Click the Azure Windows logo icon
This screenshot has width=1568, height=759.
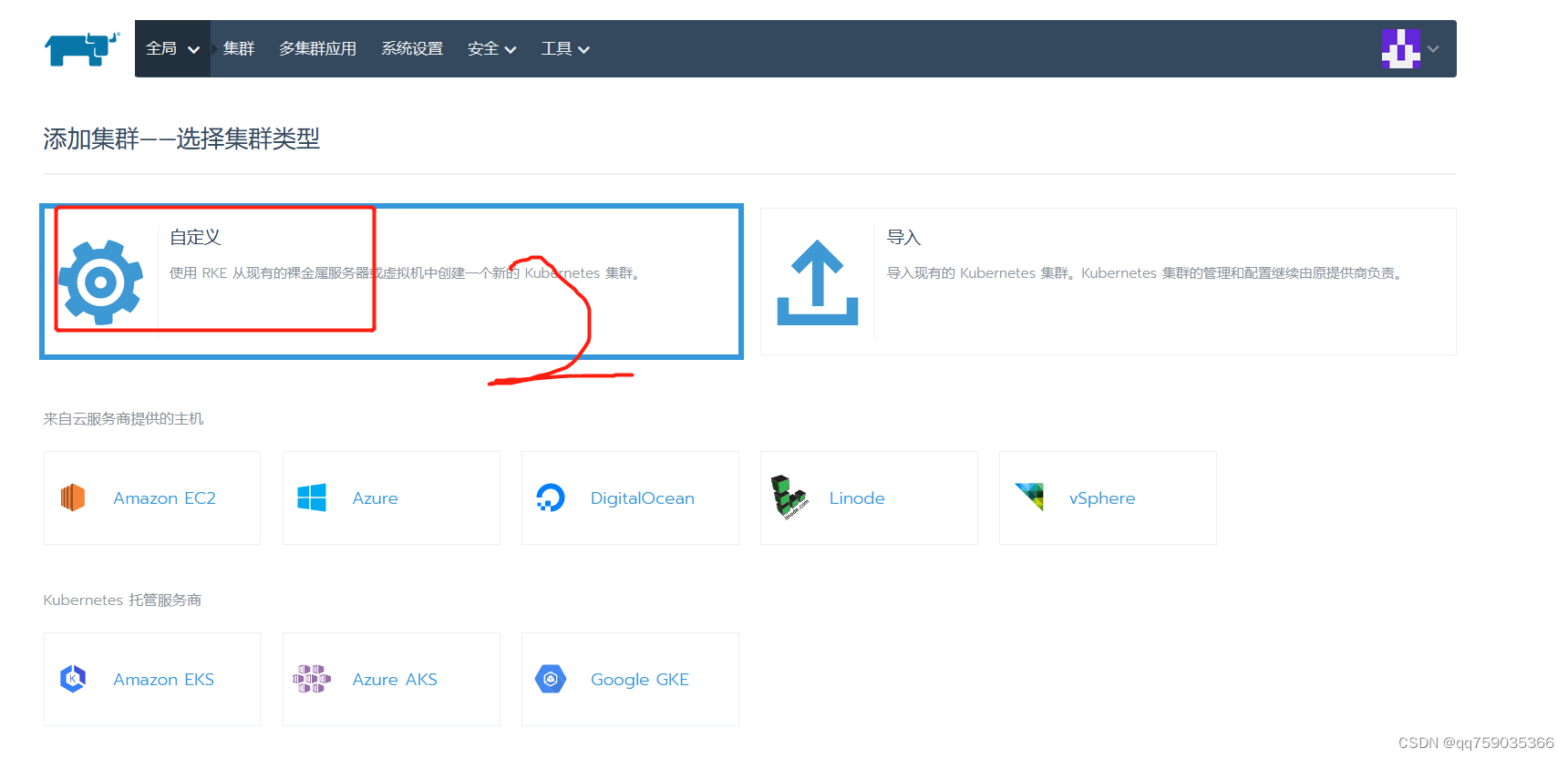(312, 497)
